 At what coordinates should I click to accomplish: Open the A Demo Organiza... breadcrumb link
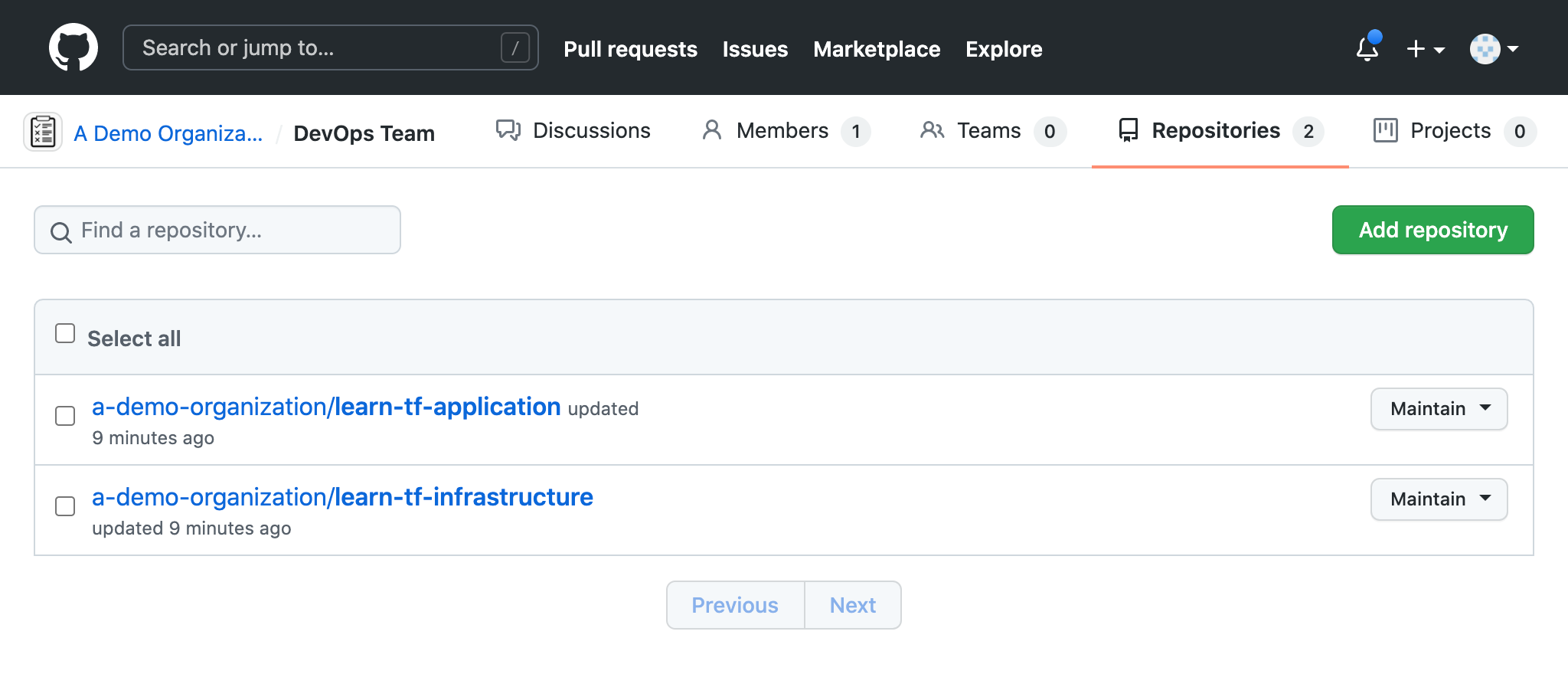click(x=168, y=133)
